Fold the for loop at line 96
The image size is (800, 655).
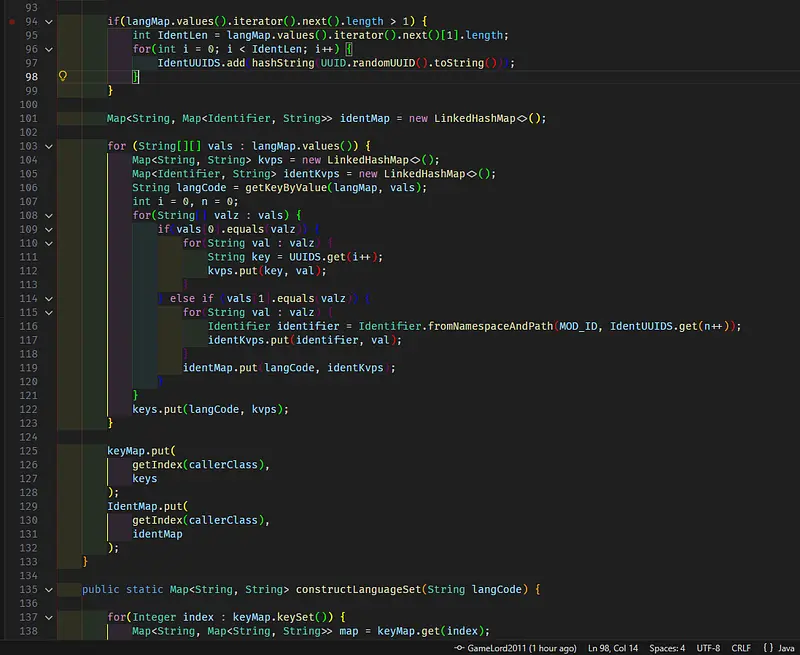(x=51, y=49)
